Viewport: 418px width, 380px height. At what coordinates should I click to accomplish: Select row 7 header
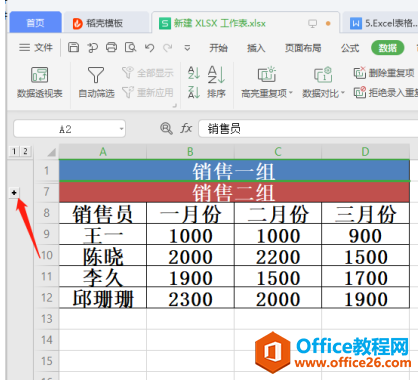[x=47, y=192]
